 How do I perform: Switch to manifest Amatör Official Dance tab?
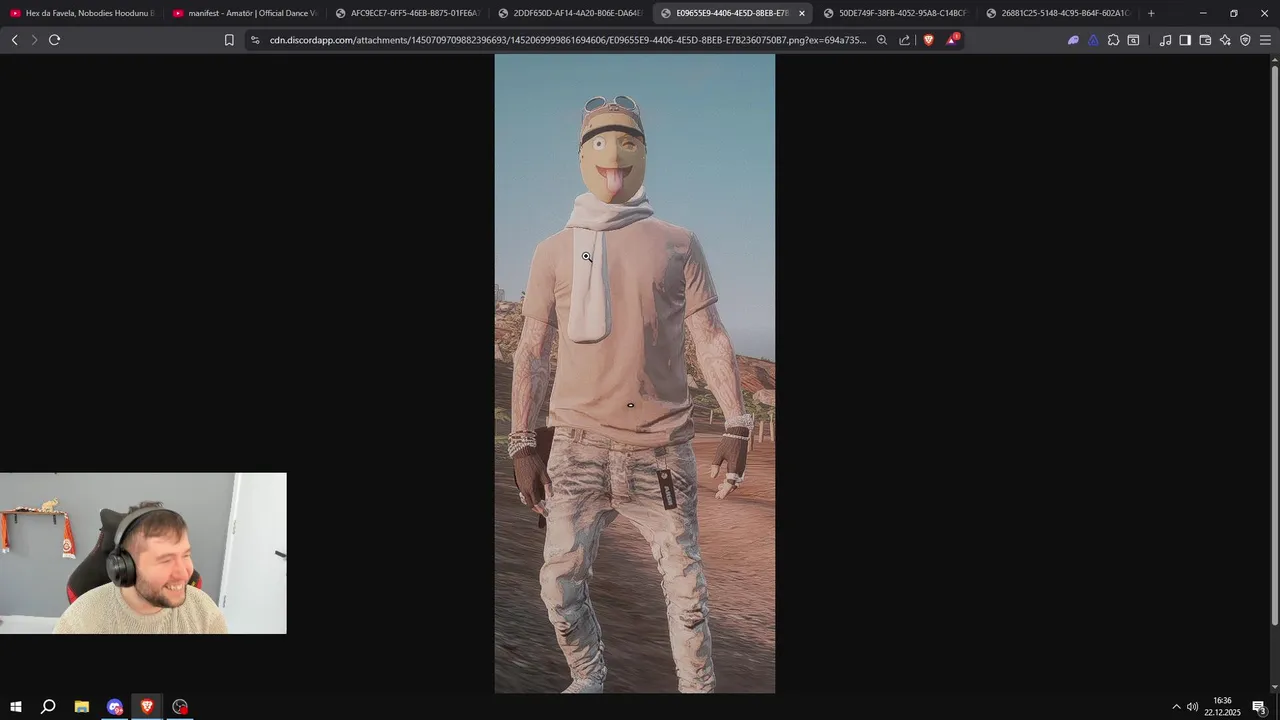point(244,13)
